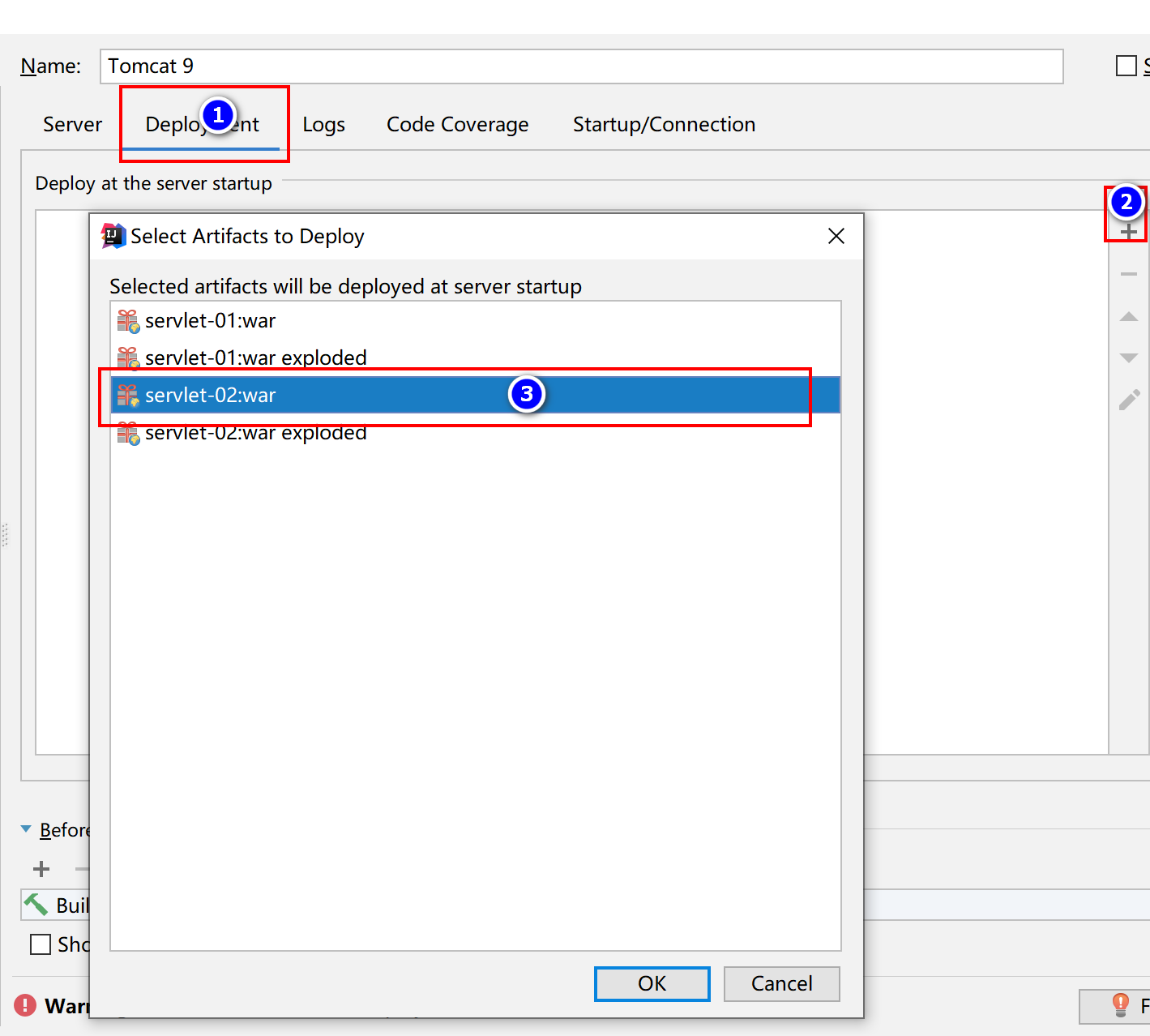Add a before-launch task with plus icon
Image resolution: width=1150 pixels, height=1036 pixels.
[x=41, y=869]
